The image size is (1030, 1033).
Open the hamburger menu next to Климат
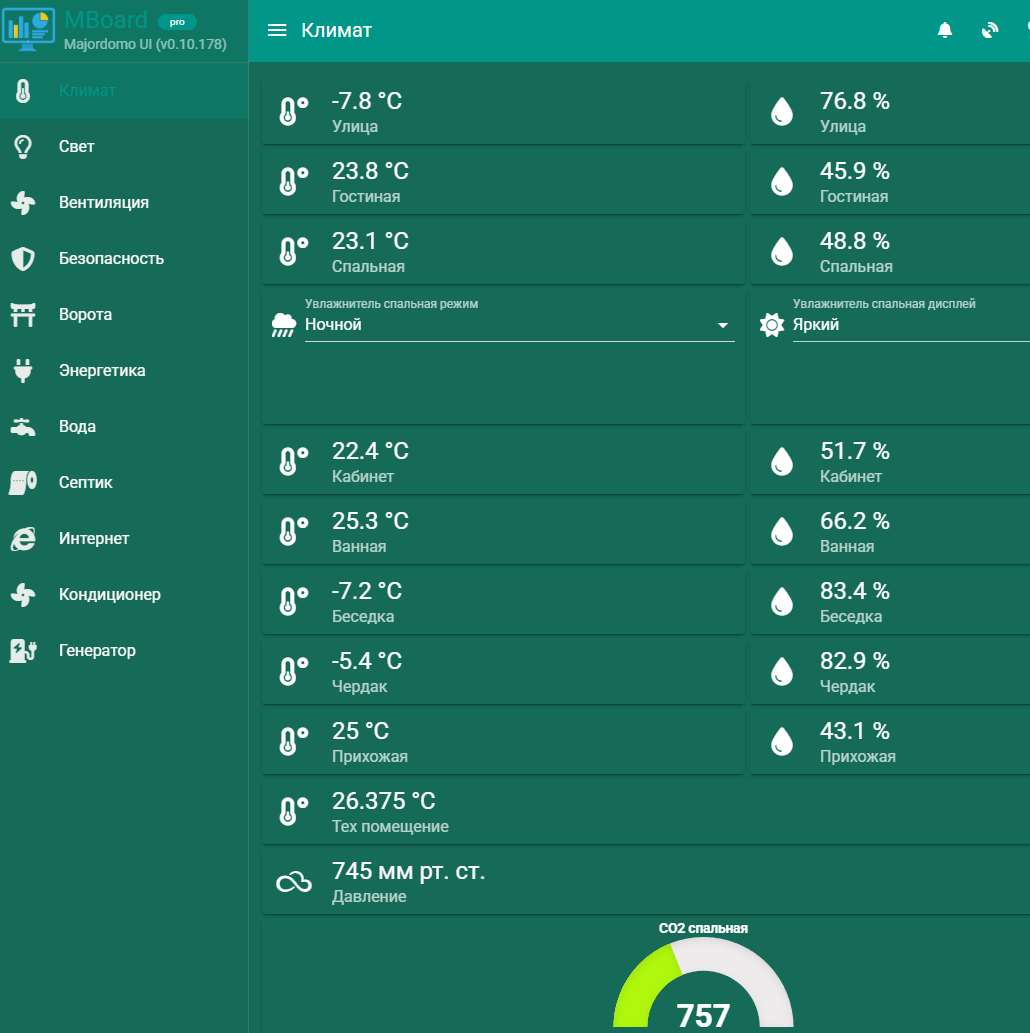coord(277,30)
